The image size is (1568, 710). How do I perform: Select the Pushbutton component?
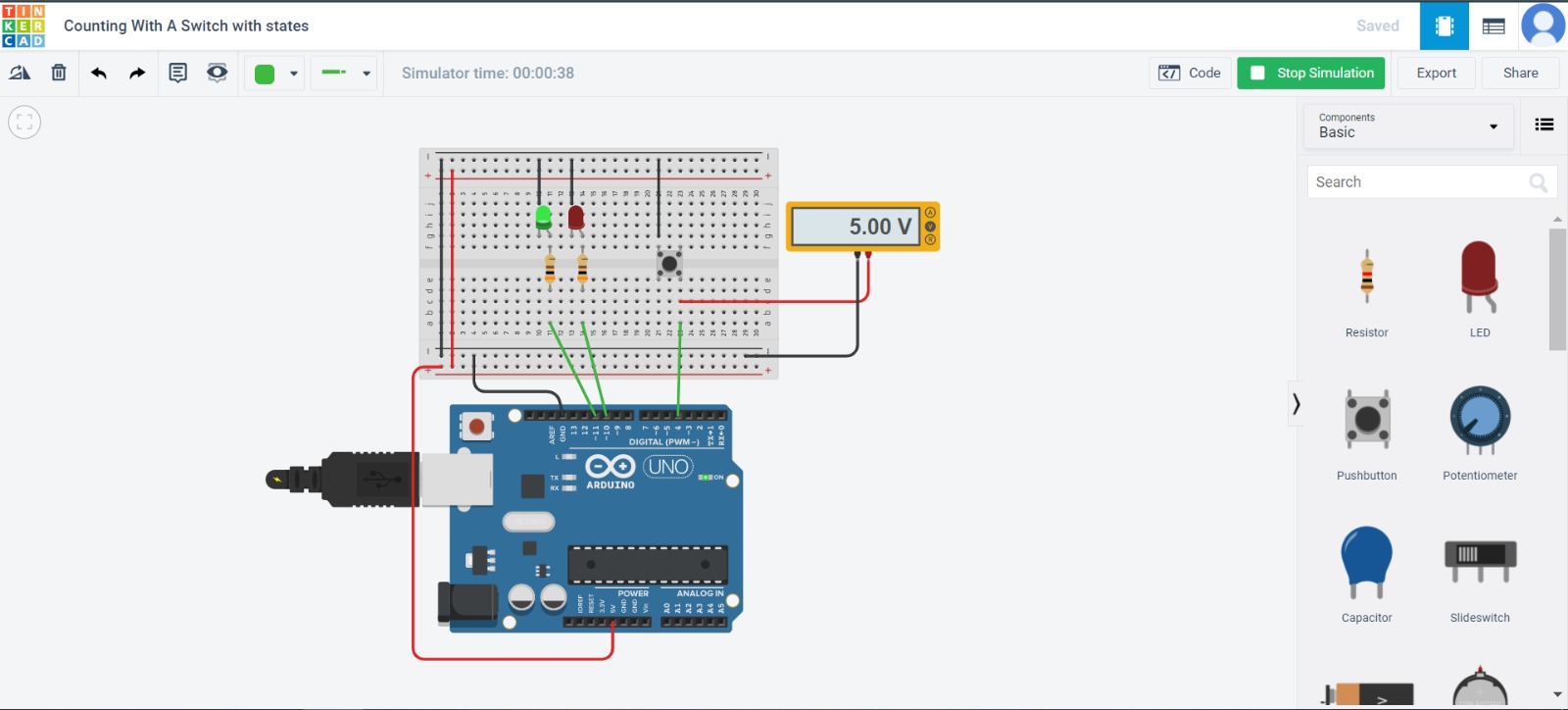(x=1367, y=433)
